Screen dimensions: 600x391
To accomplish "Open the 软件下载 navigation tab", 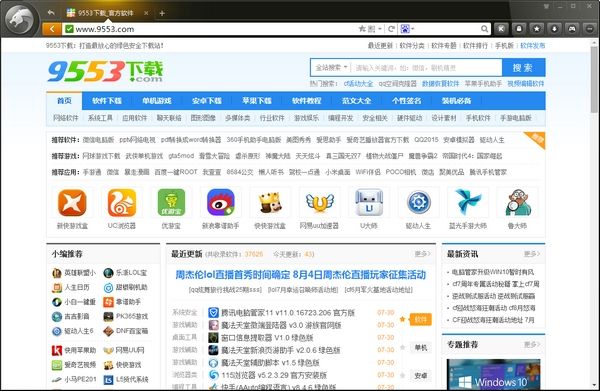I will 107,101.
